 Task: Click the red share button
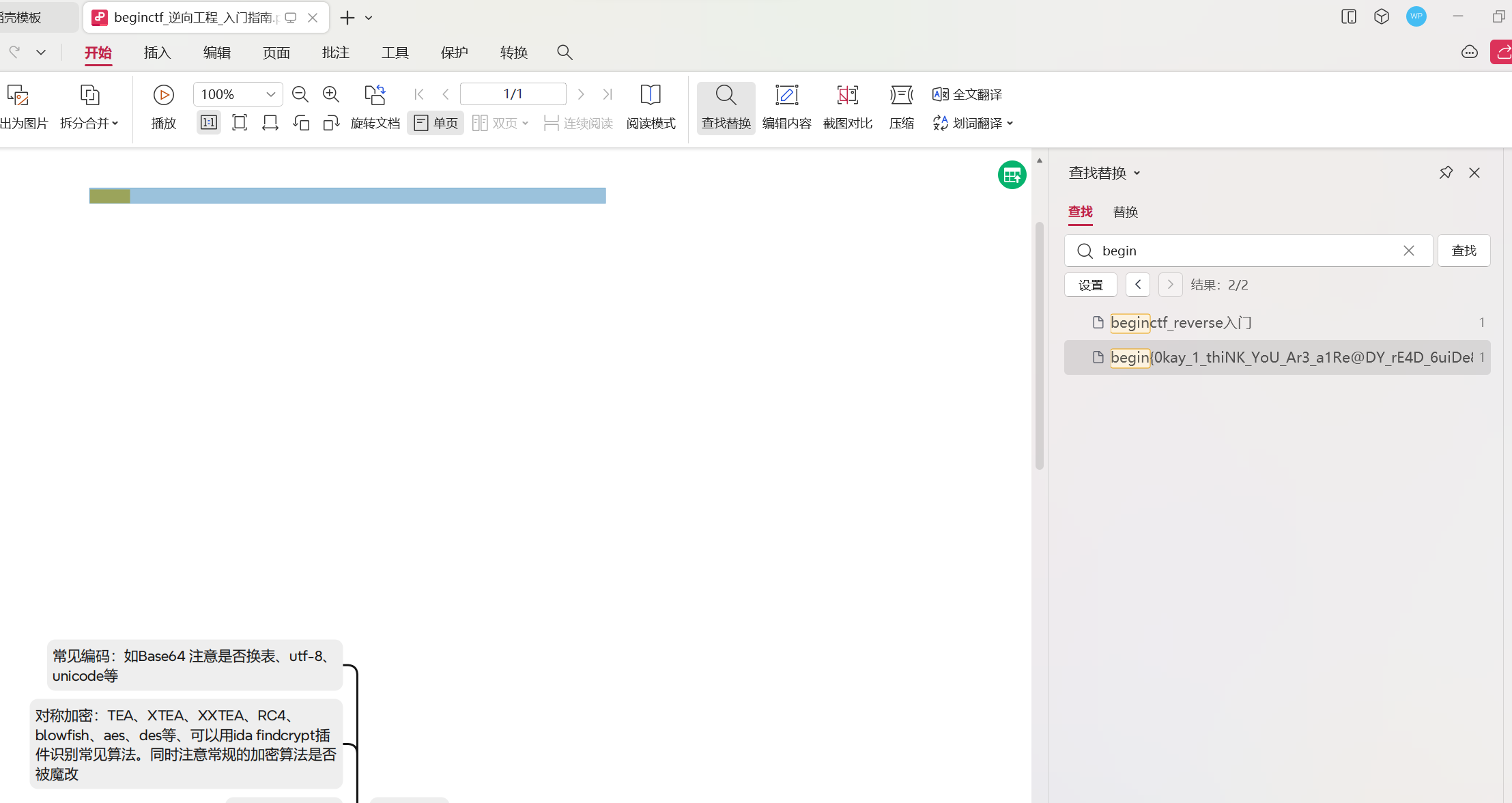1502,53
